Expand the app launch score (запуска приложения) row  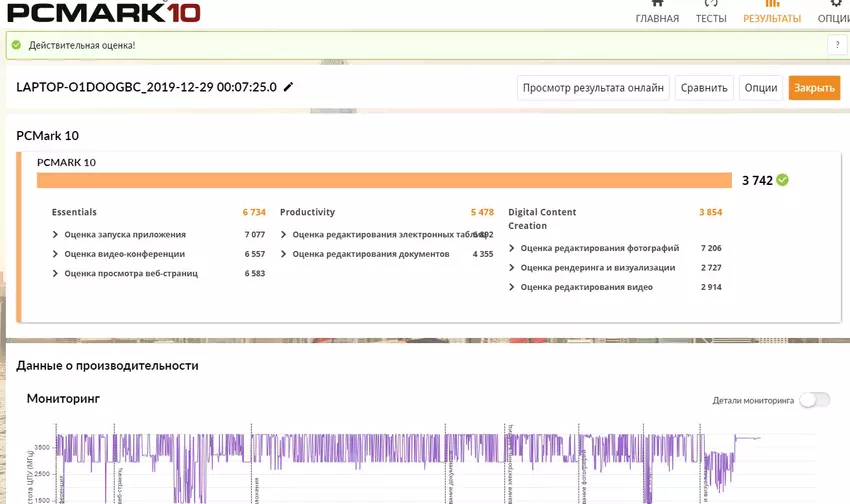55,235
